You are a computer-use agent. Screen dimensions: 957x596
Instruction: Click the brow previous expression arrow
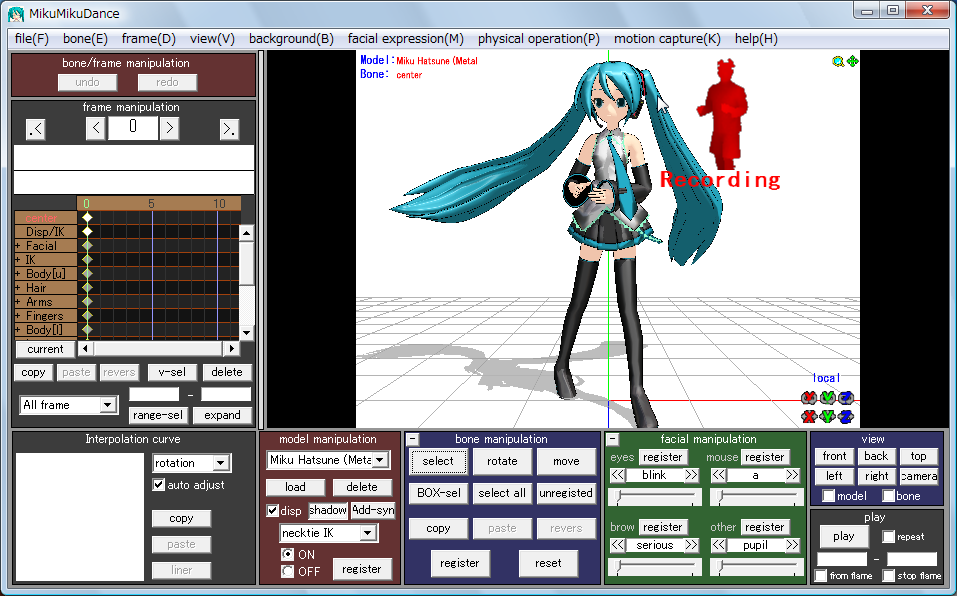(x=617, y=545)
